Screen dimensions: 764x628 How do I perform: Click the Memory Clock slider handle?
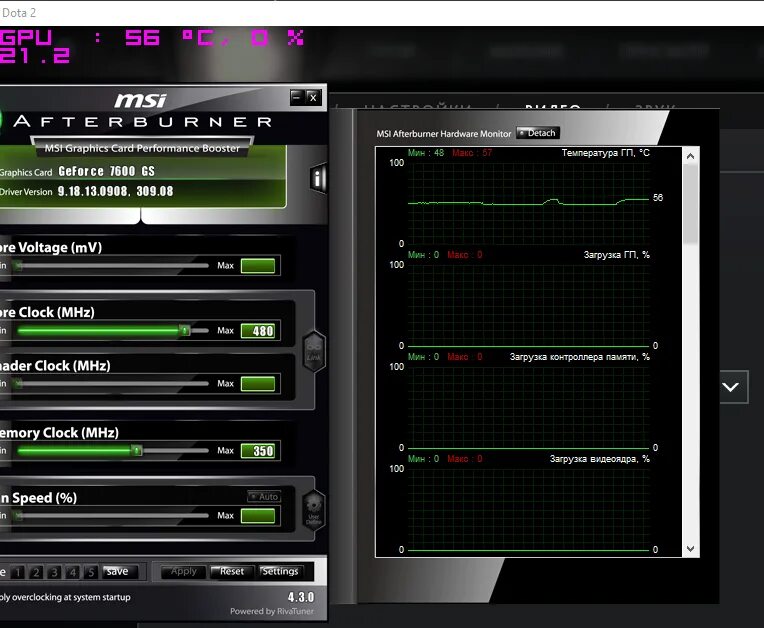click(137, 450)
